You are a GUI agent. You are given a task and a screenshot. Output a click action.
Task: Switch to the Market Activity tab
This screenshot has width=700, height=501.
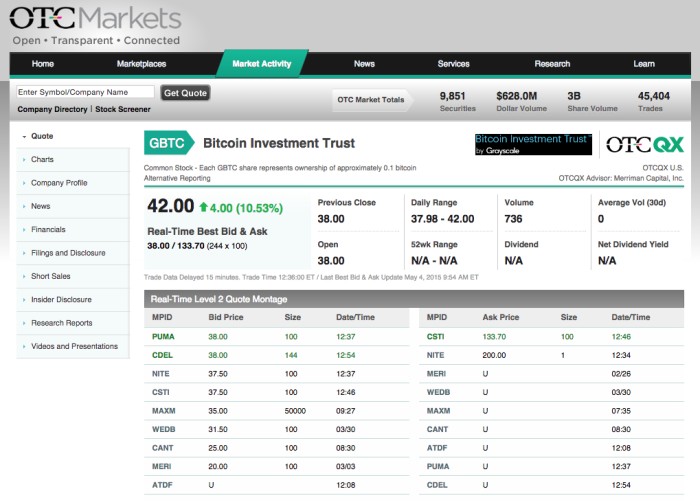pyautogui.click(x=262, y=63)
